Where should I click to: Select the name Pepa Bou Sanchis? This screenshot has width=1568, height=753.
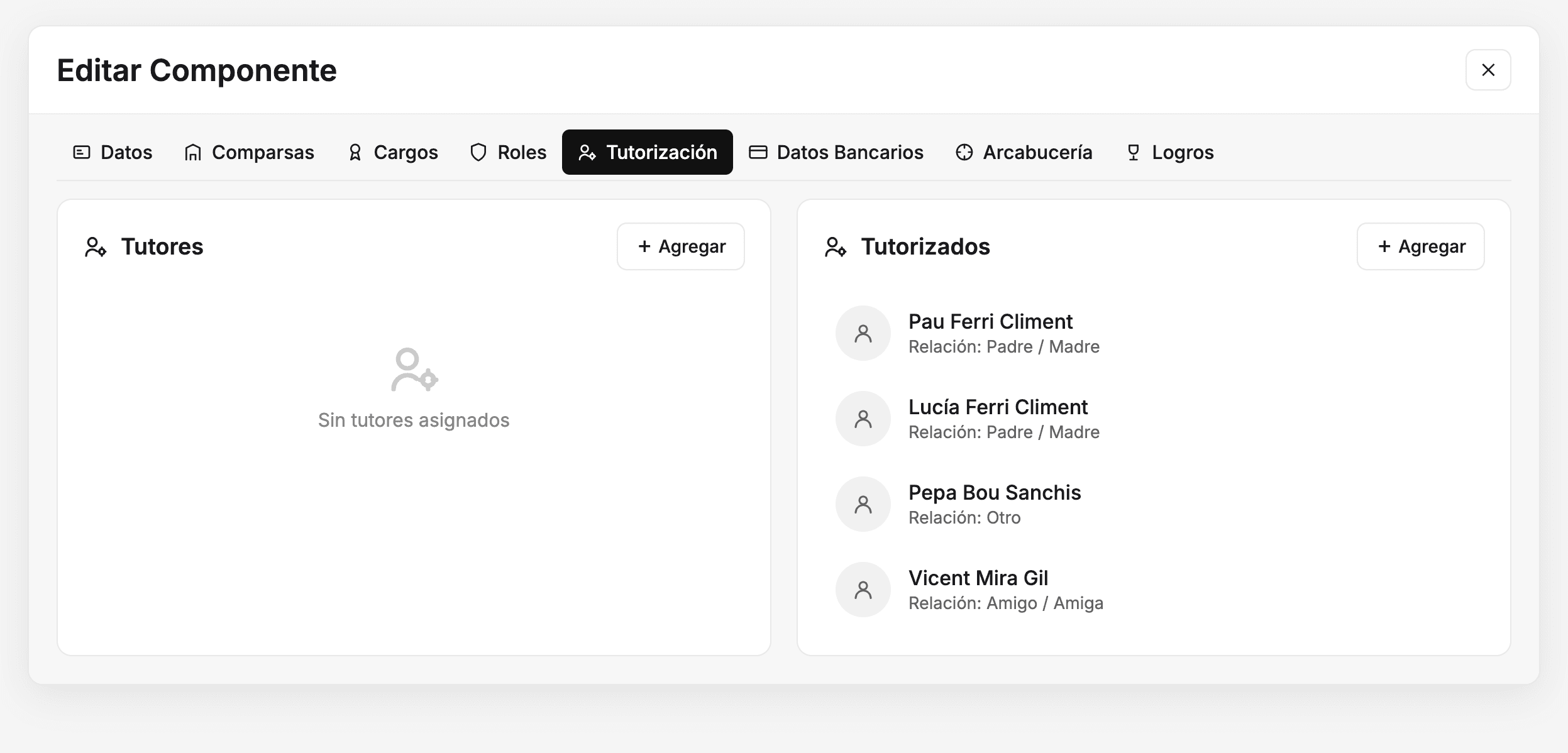(995, 493)
